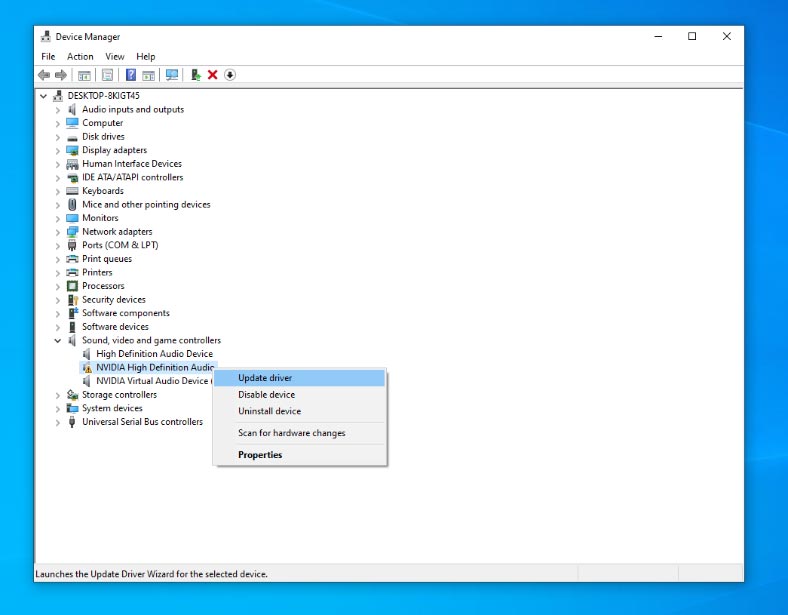Collapse Sound, video and game controllers
The height and width of the screenshot is (615, 788).
pyautogui.click(x=58, y=341)
